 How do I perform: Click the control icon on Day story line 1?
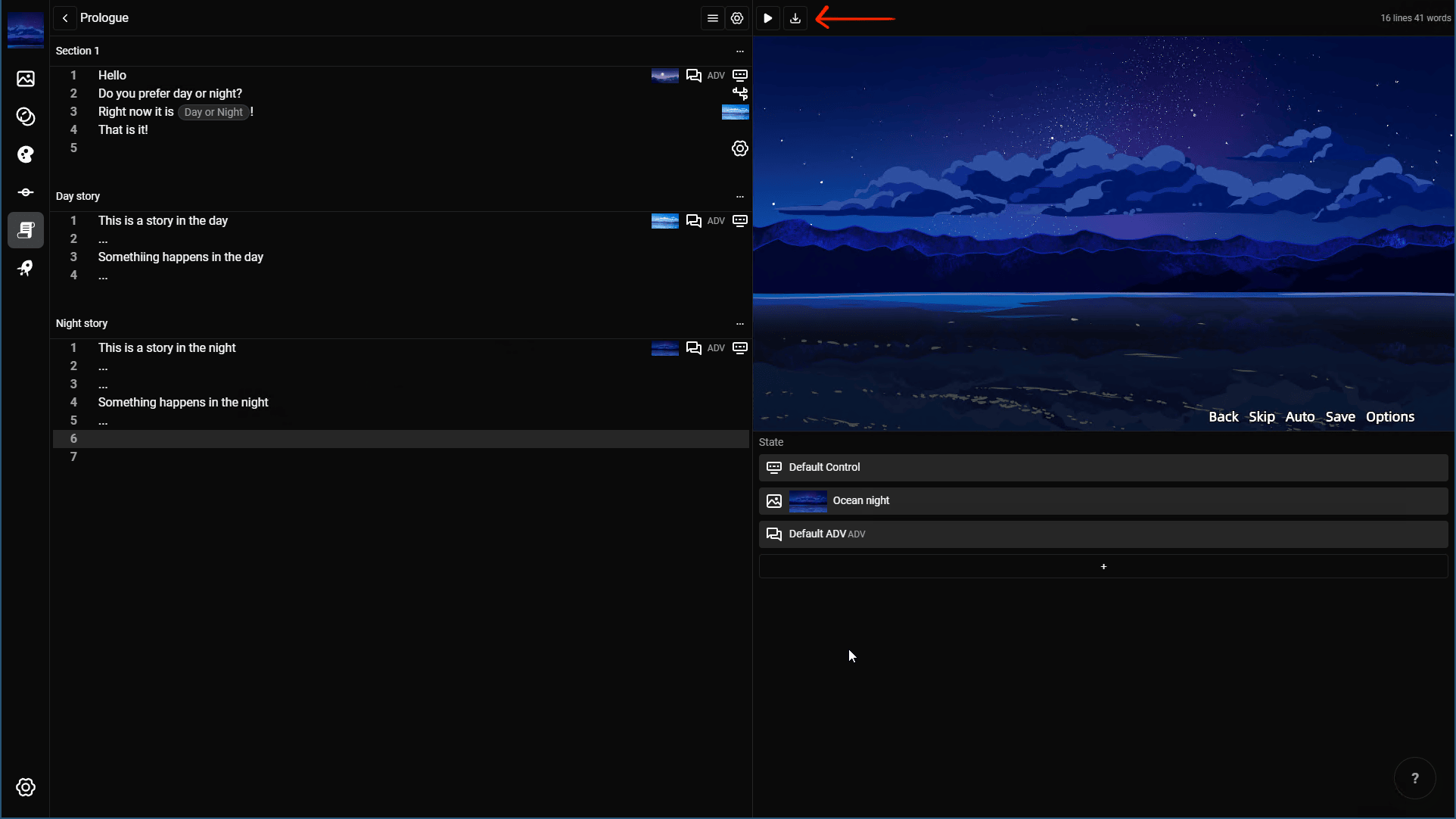tap(740, 221)
